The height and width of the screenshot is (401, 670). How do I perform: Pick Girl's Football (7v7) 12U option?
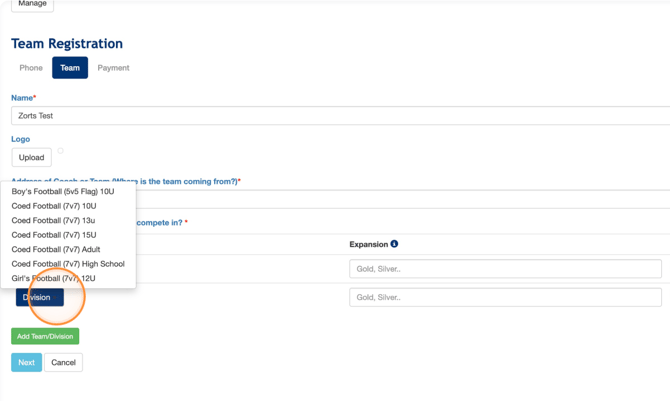[x=54, y=278]
